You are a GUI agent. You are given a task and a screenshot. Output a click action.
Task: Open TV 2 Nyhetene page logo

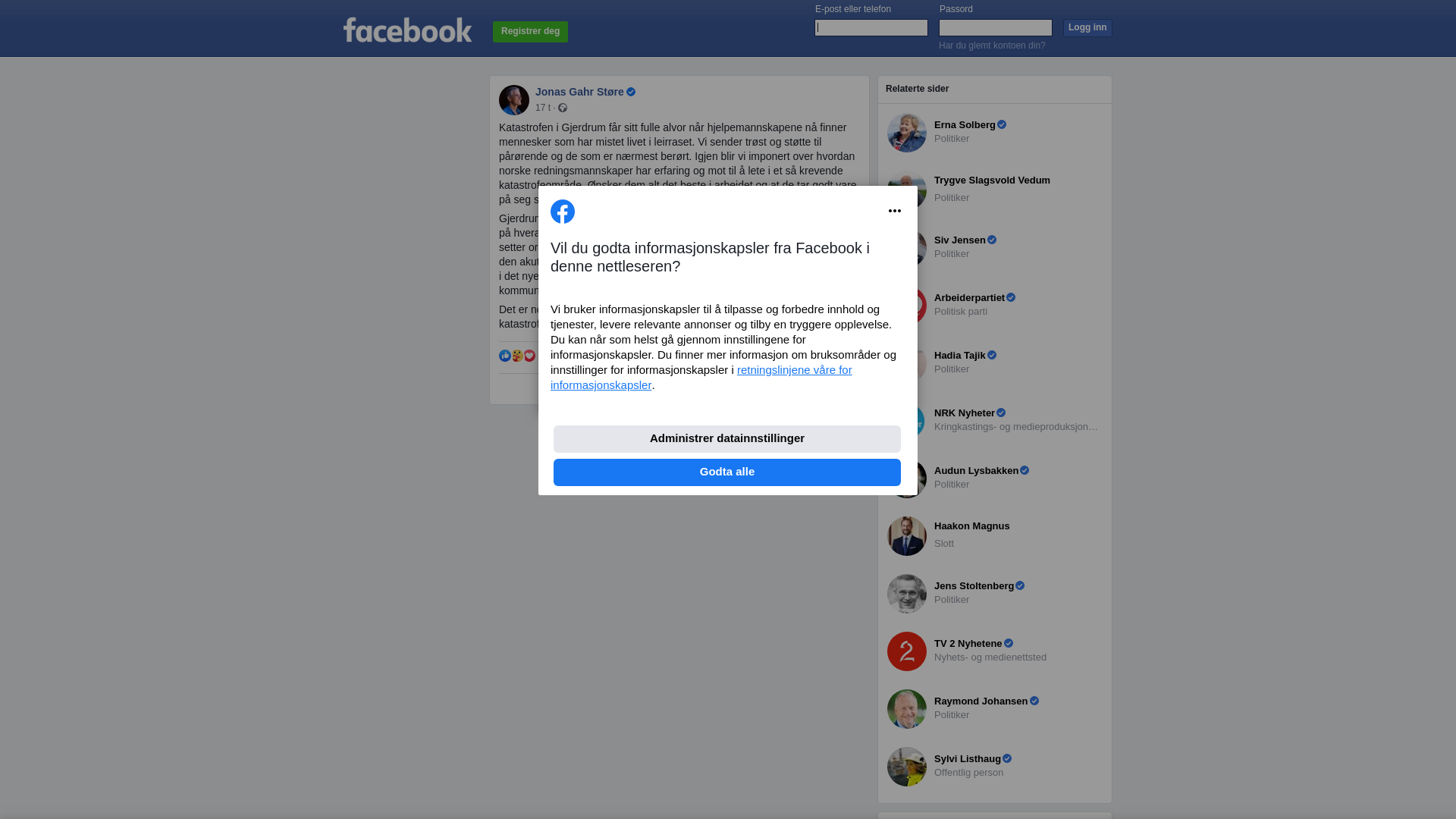[907, 651]
